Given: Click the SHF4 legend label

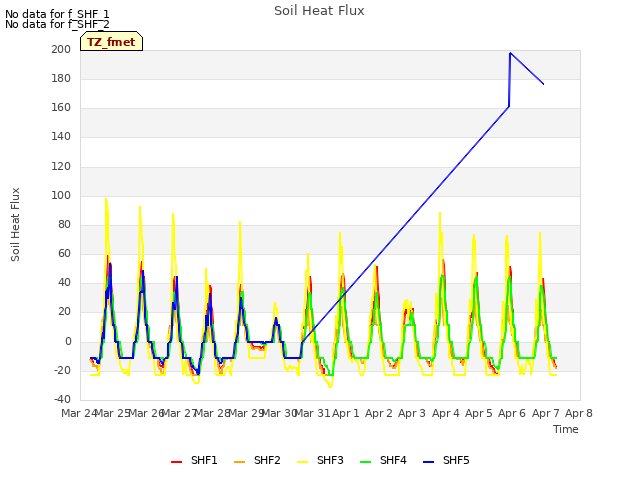Looking at the screenshot, I should pos(393,460).
